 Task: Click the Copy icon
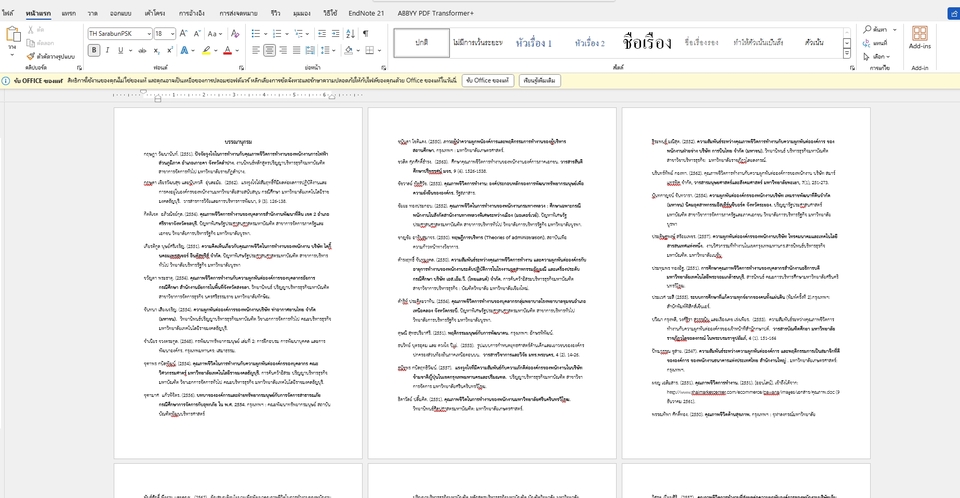(31, 43)
